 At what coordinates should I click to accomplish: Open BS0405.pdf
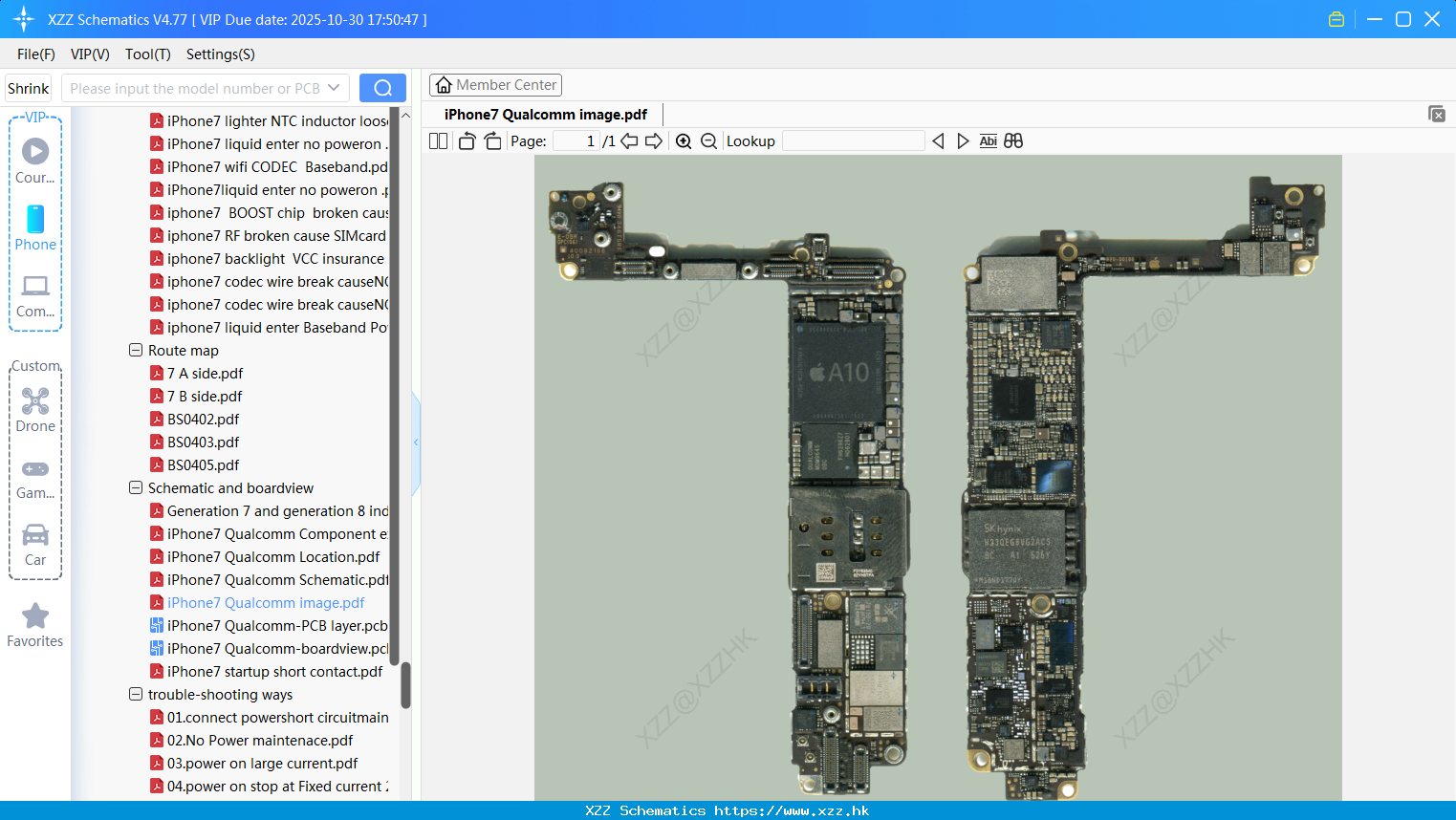pos(203,464)
